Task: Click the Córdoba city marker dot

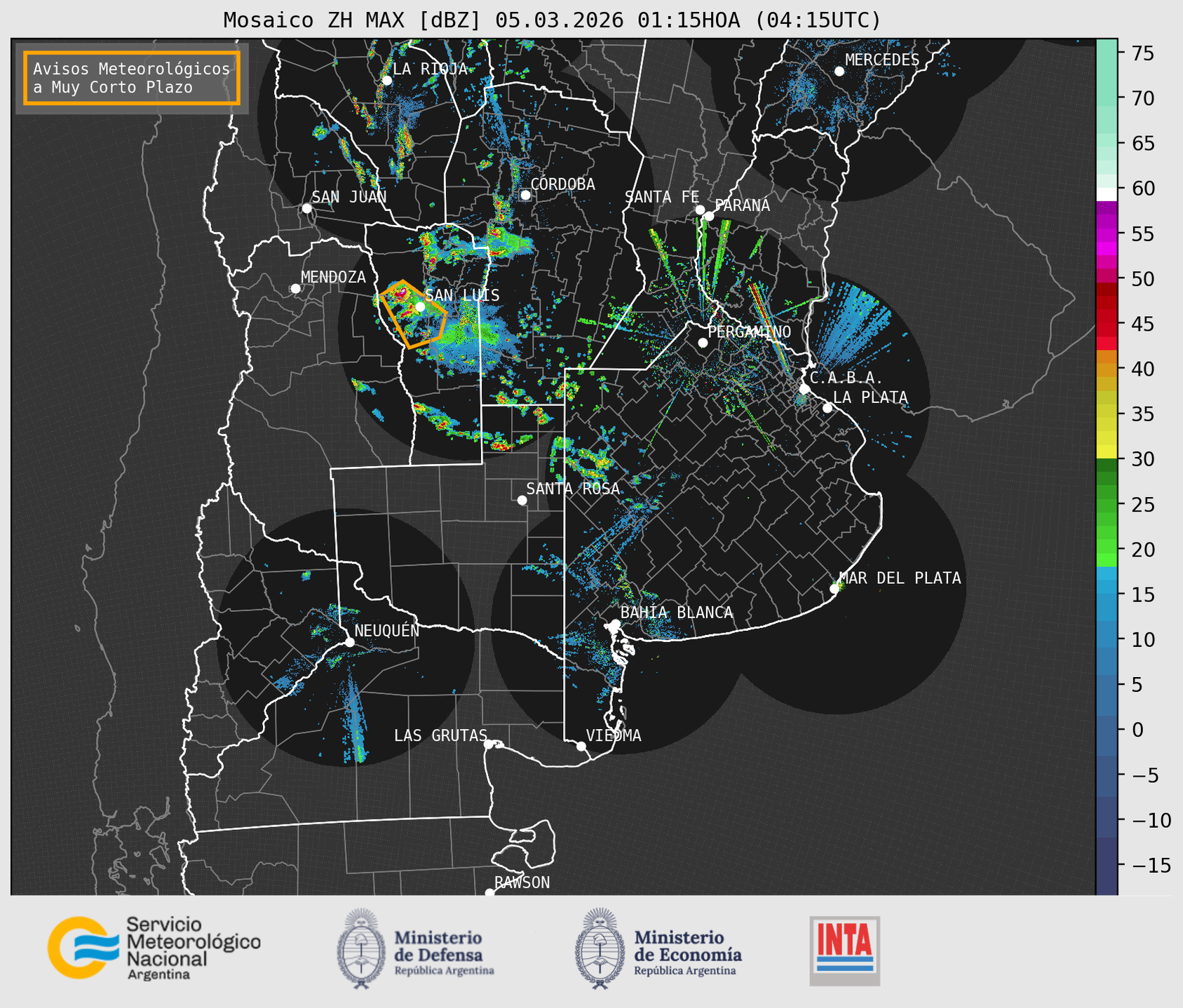Action: coord(525,195)
